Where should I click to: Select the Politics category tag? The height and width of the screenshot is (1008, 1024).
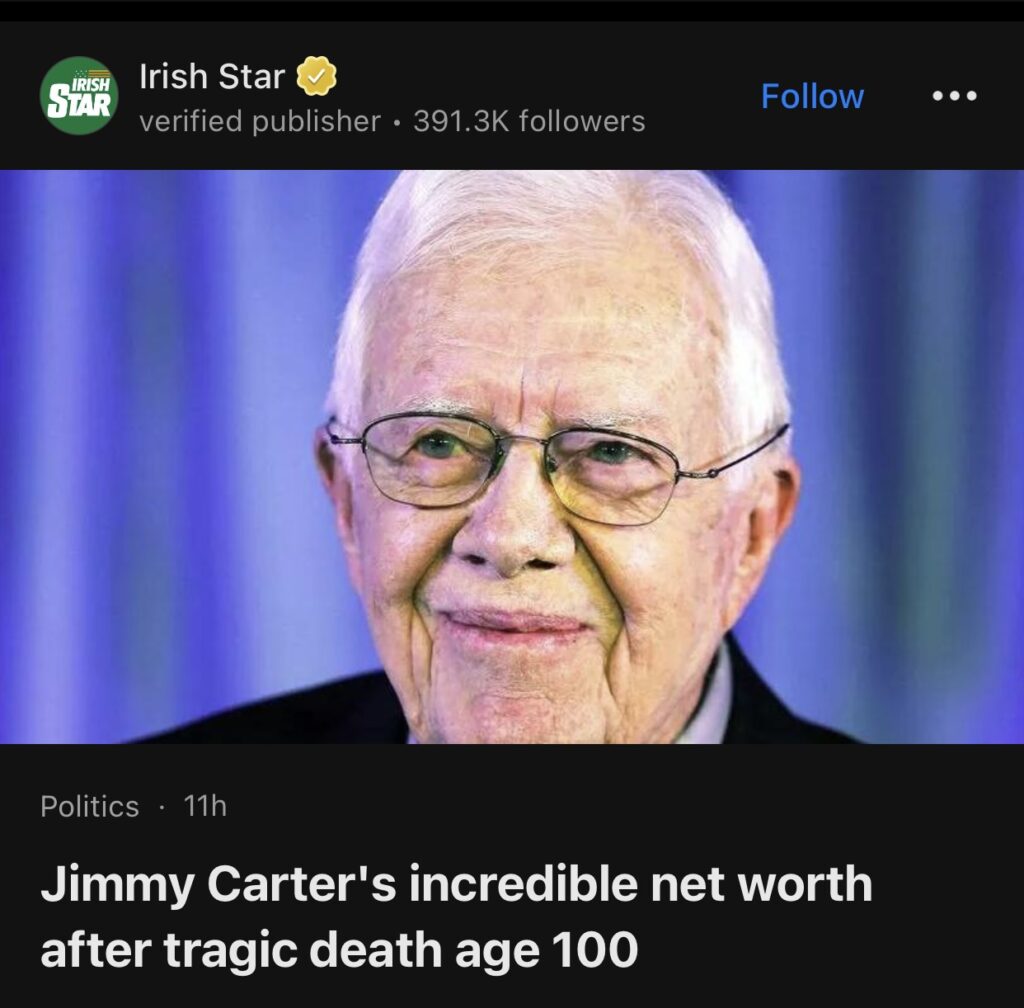90,806
